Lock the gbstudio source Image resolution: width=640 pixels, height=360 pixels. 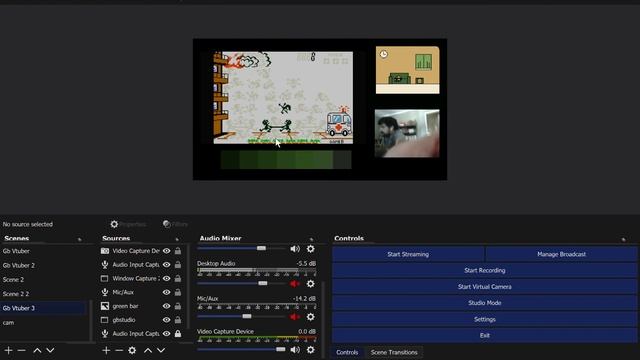pyautogui.click(x=178, y=320)
